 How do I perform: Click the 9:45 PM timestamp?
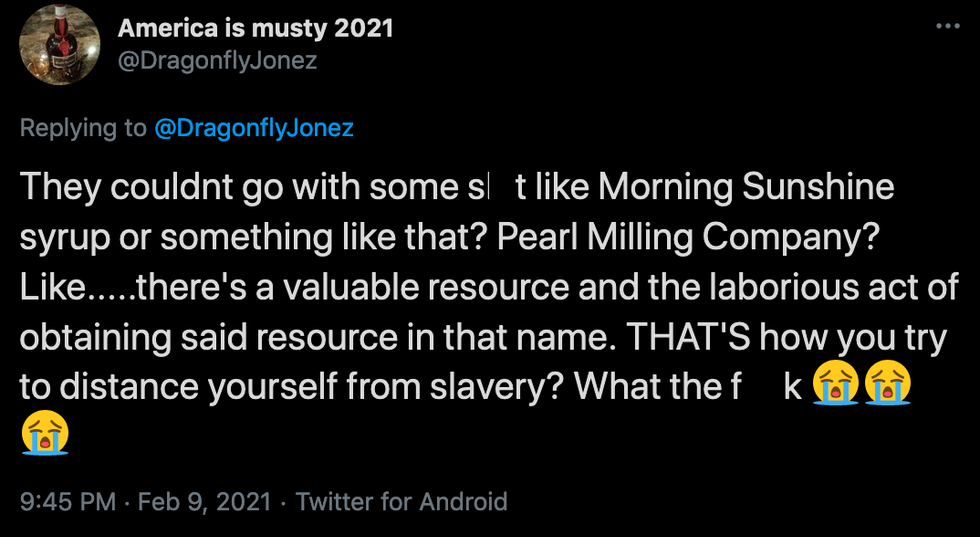pyautogui.click(x=67, y=501)
